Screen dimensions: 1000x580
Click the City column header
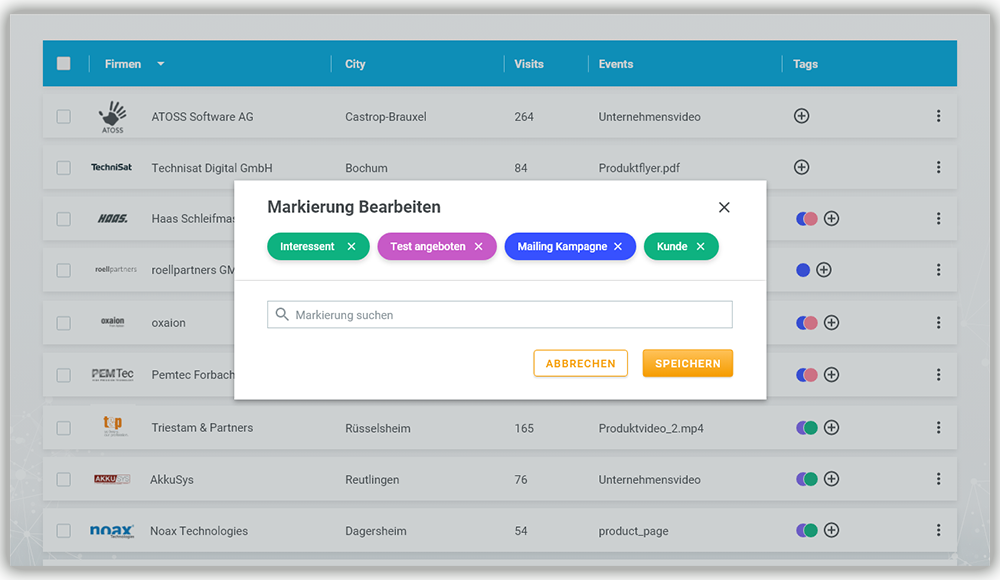tap(355, 64)
